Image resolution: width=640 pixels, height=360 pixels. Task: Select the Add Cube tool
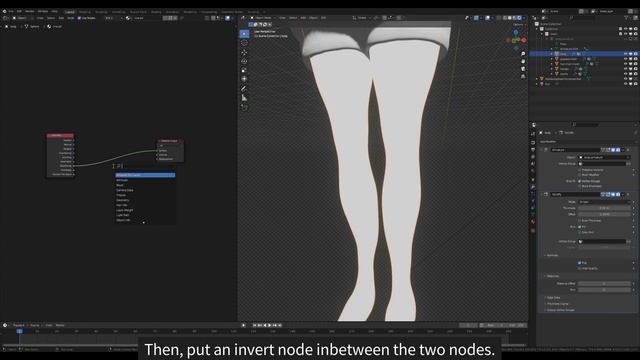point(244,107)
